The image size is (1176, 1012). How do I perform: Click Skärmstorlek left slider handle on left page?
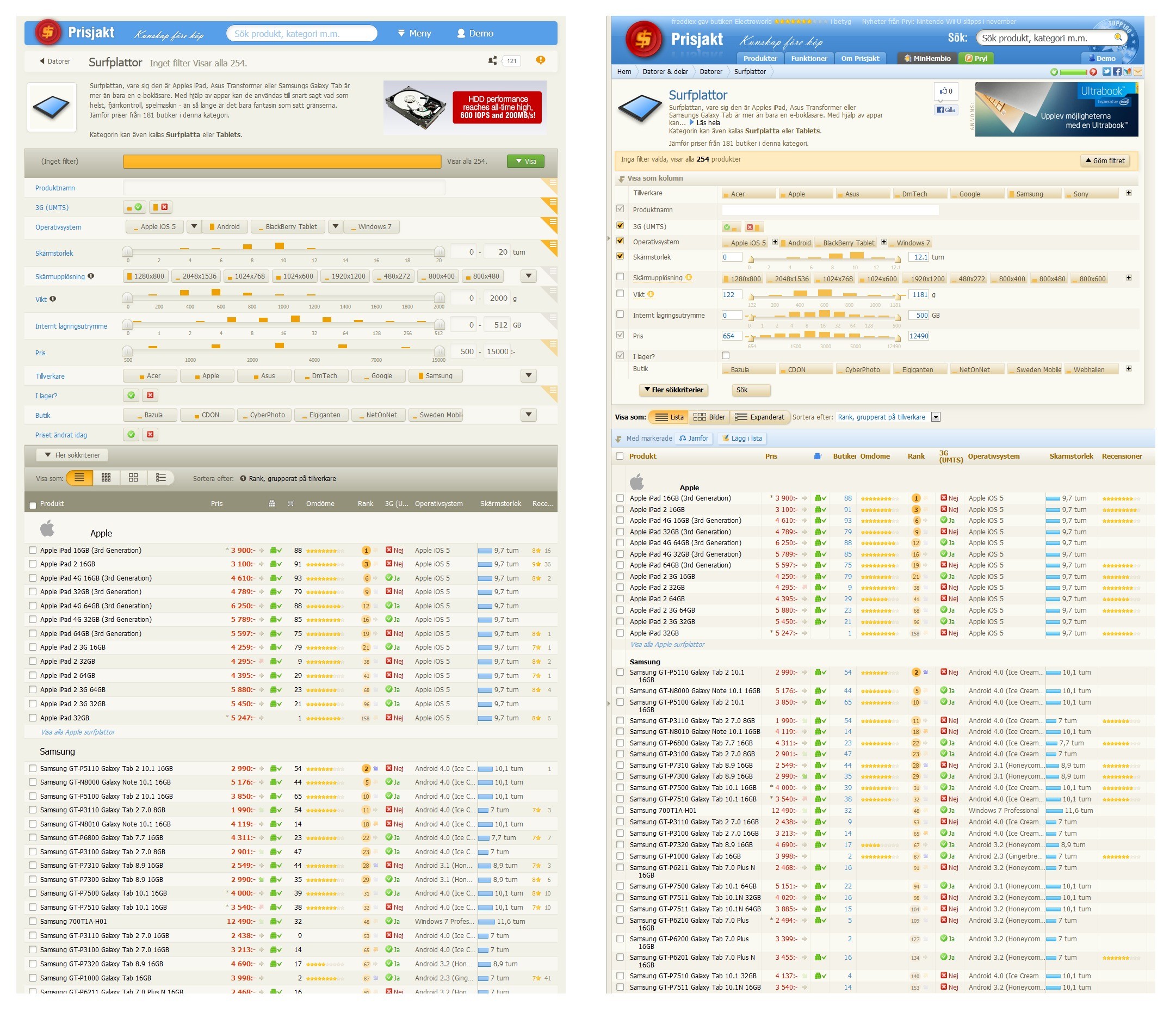point(127,252)
